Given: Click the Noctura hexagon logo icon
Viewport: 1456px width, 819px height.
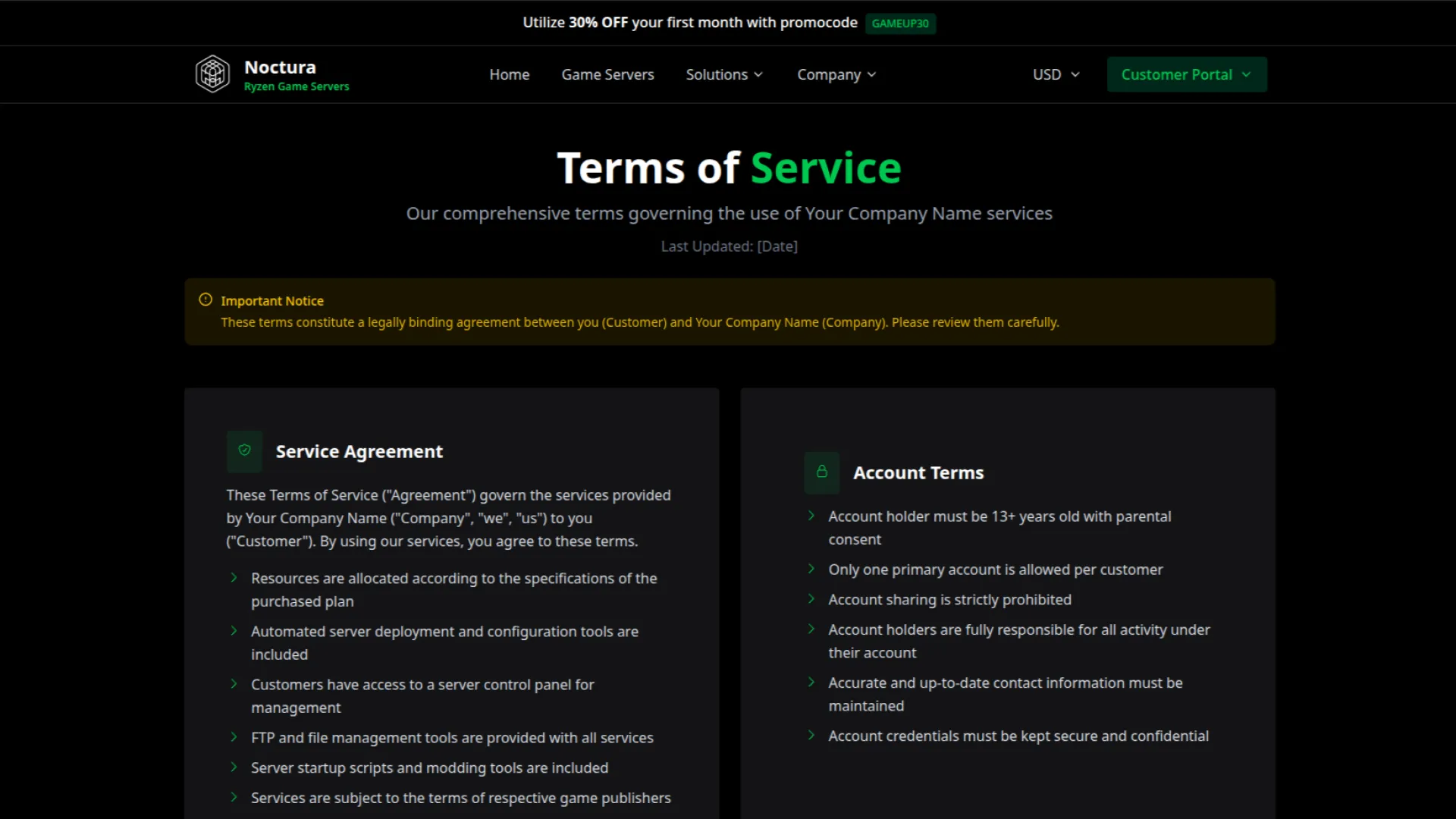Looking at the screenshot, I should [212, 74].
